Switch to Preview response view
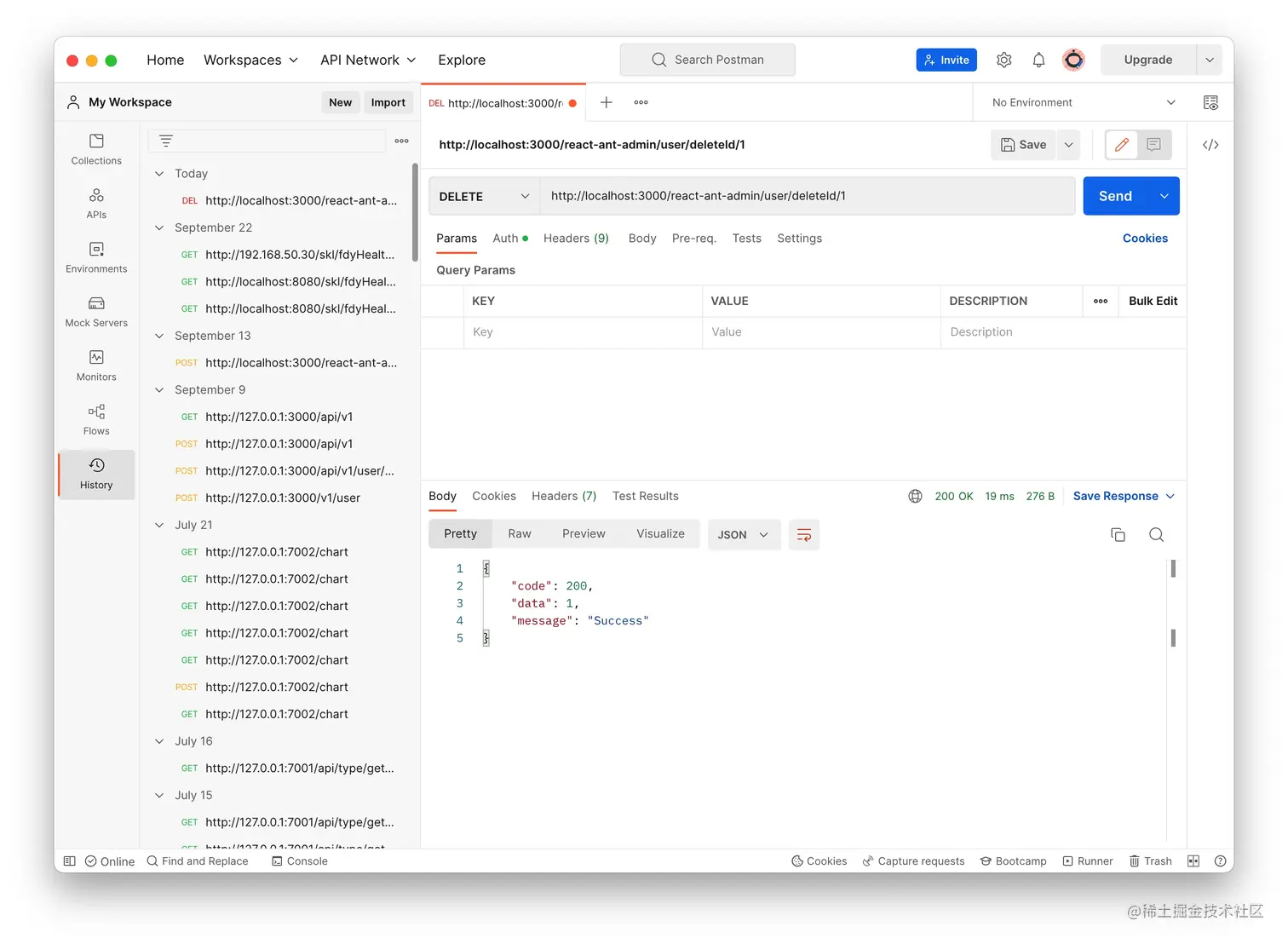Image resolution: width=1288 pixels, height=944 pixels. 584,534
